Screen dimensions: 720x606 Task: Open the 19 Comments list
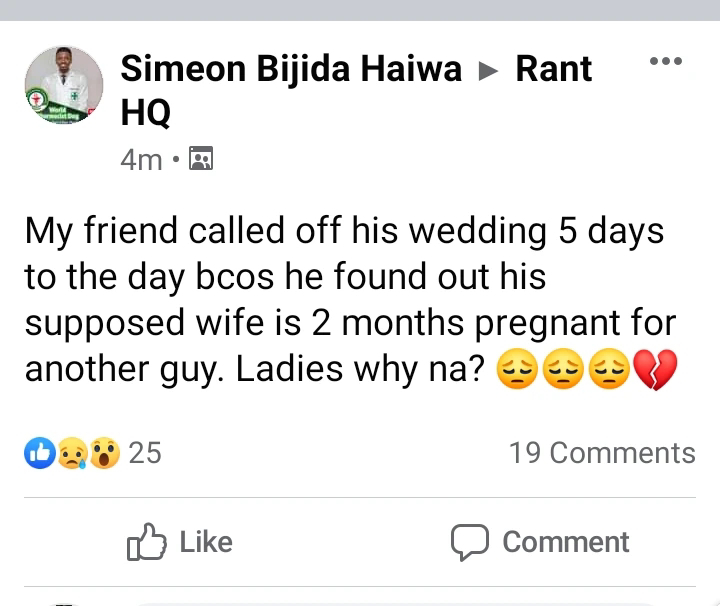(602, 453)
